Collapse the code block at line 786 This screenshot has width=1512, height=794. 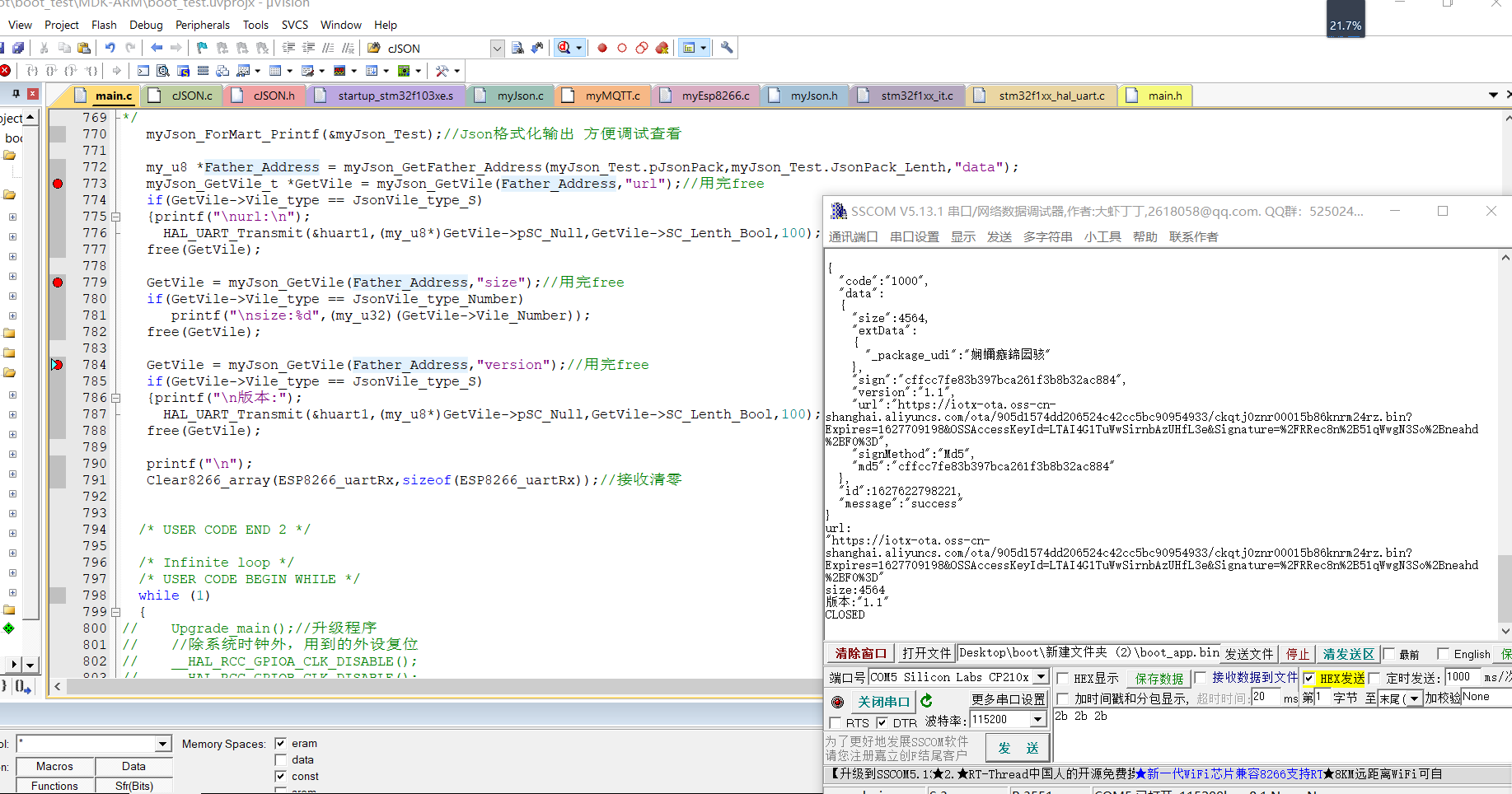[x=115, y=398]
